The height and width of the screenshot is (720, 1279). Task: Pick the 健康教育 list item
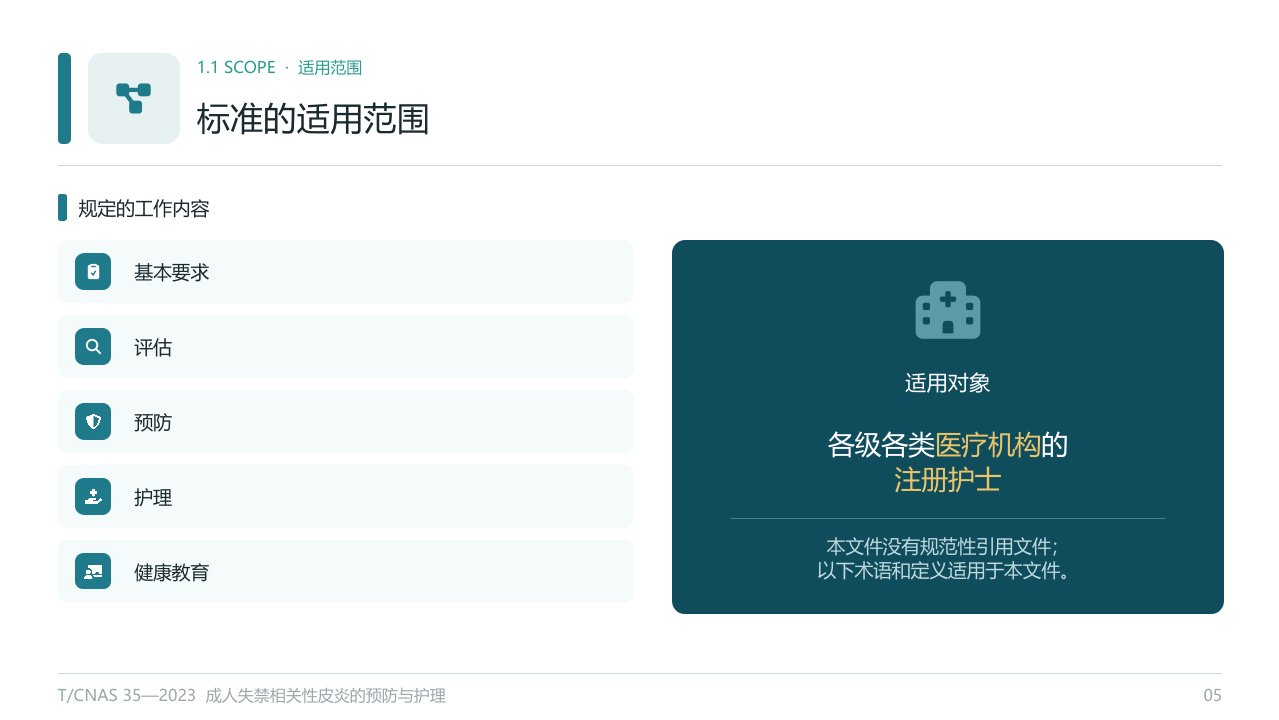click(346, 572)
